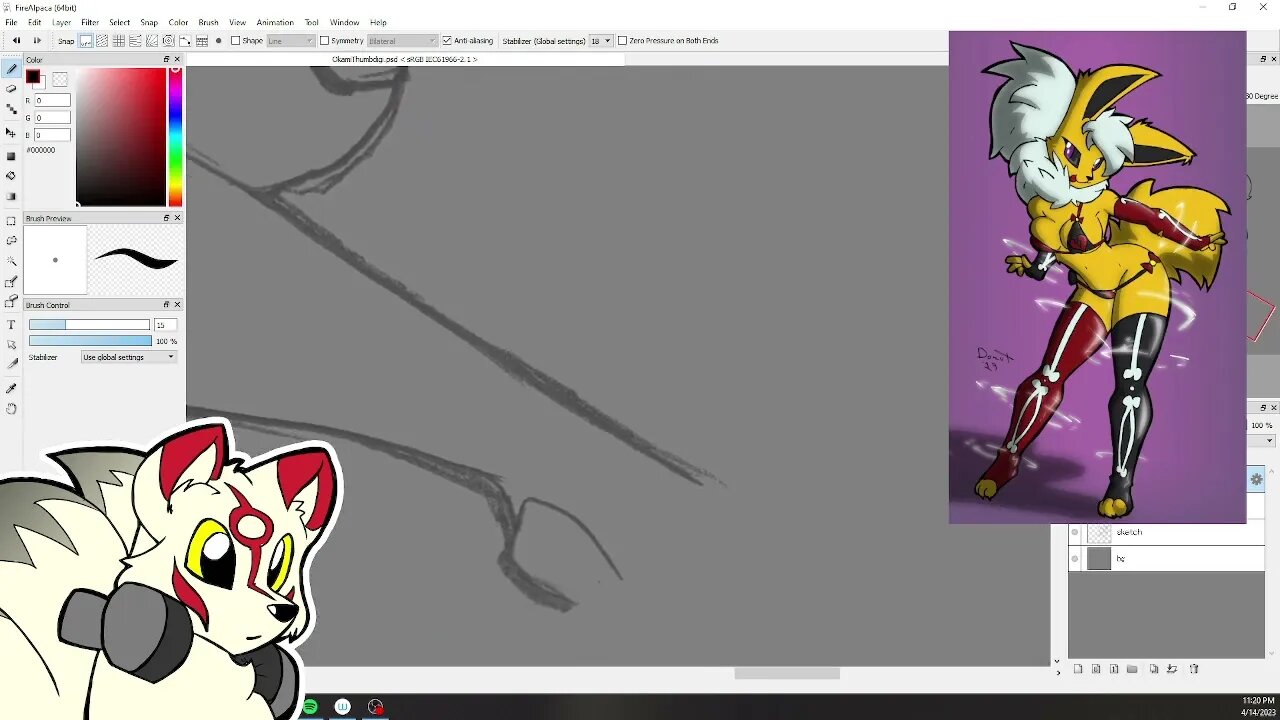Switch to OkamiThumbdg.psd document tab
Viewport: 1280px width, 720px height.
click(404, 60)
